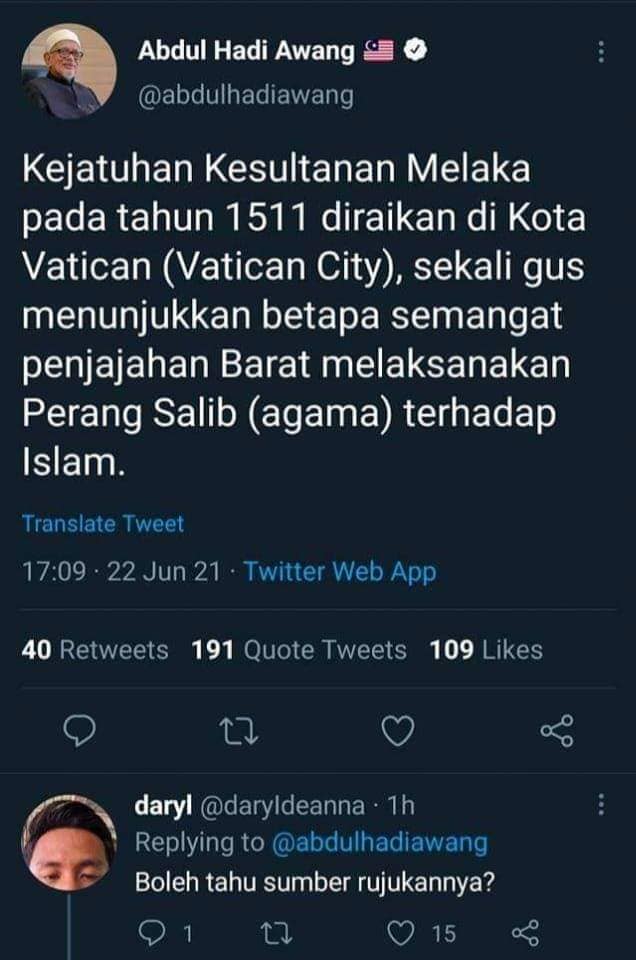Reply to daryl's comment using its bubble icon
The image size is (636, 960).
click(151, 933)
